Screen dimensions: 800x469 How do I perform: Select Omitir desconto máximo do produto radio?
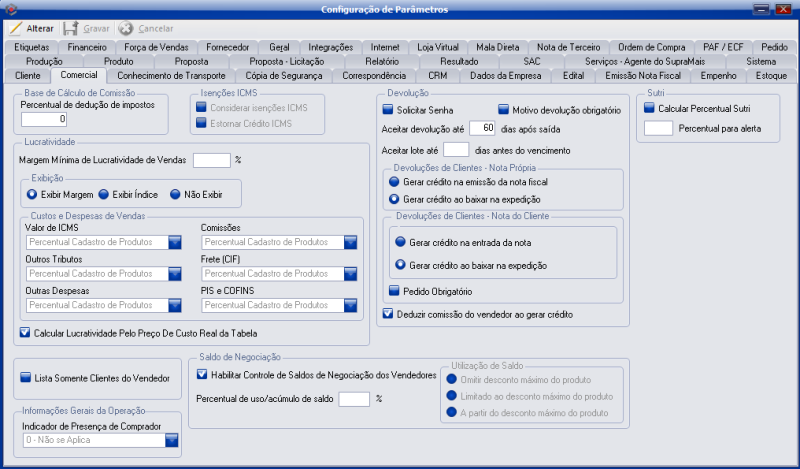click(452, 379)
